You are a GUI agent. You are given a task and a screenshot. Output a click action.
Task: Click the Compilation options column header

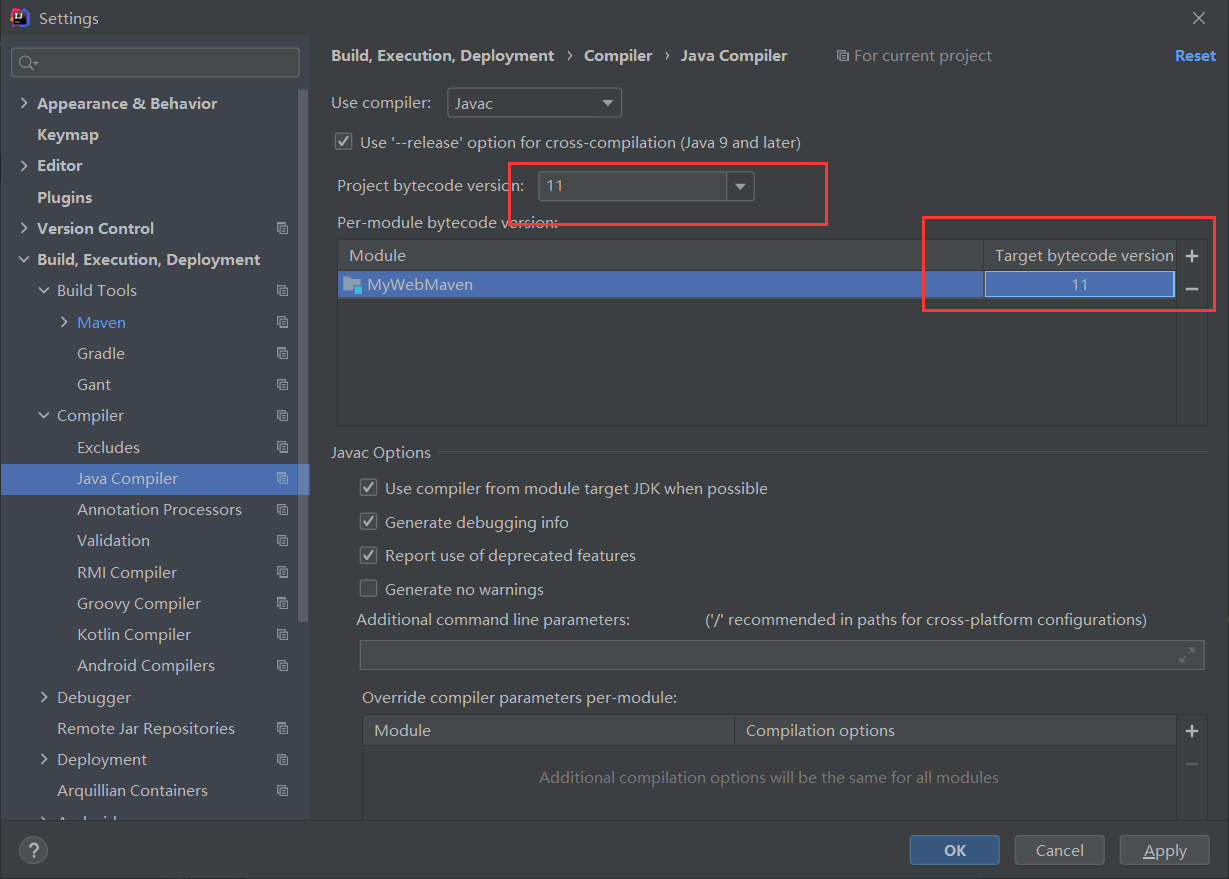[955, 730]
